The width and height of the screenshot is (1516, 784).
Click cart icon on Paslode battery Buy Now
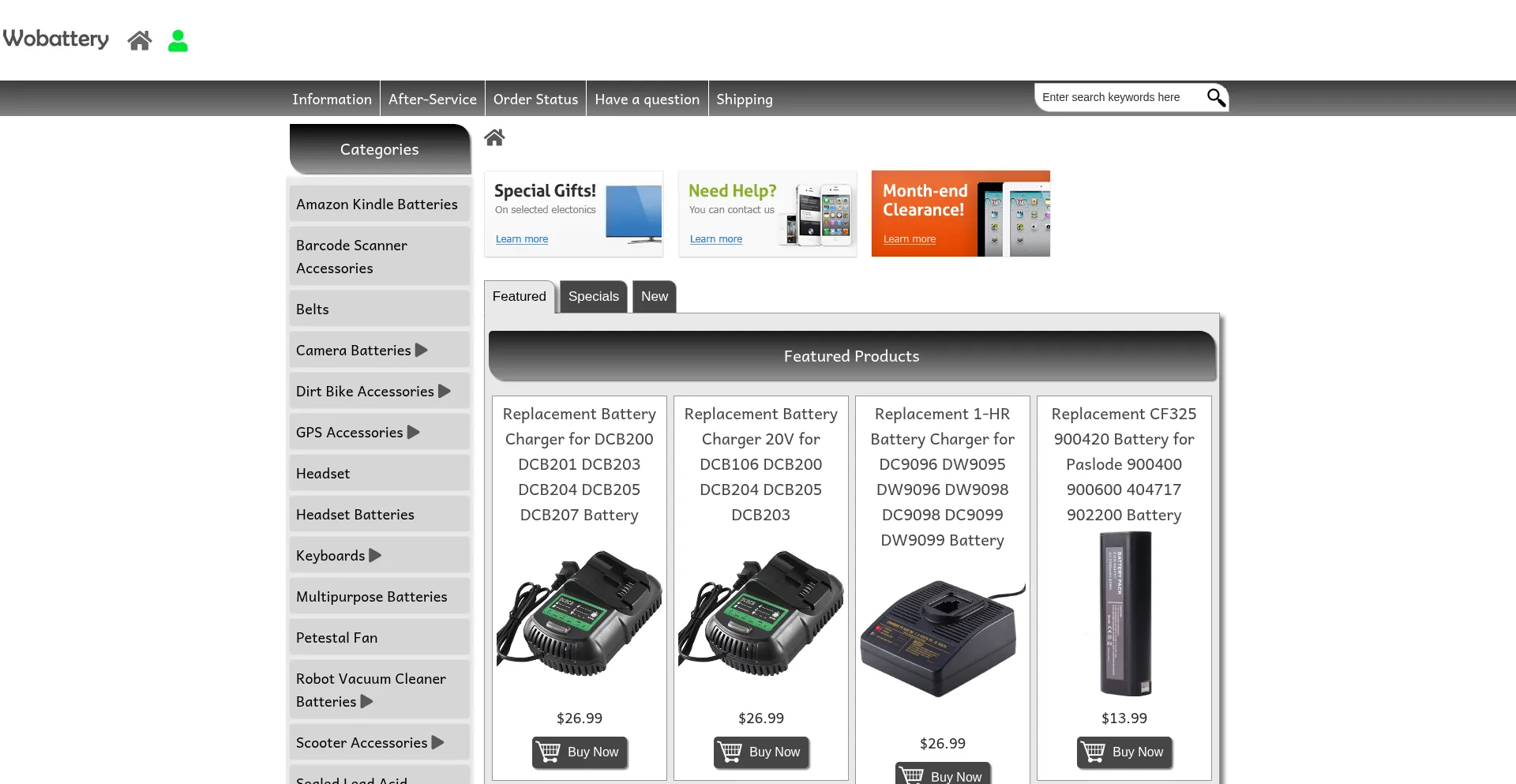point(1093,752)
